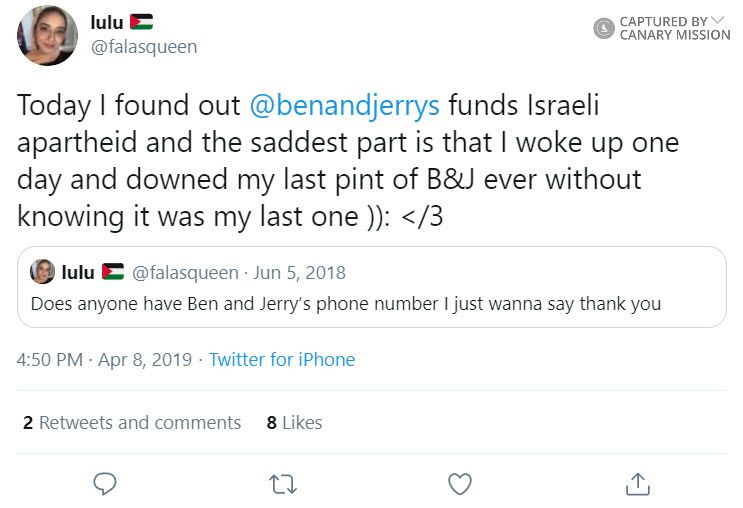Image resolution: width=743 pixels, height=508 pixels.
Task: Click small avatar in quoted tweet
Action: [43, 272]
